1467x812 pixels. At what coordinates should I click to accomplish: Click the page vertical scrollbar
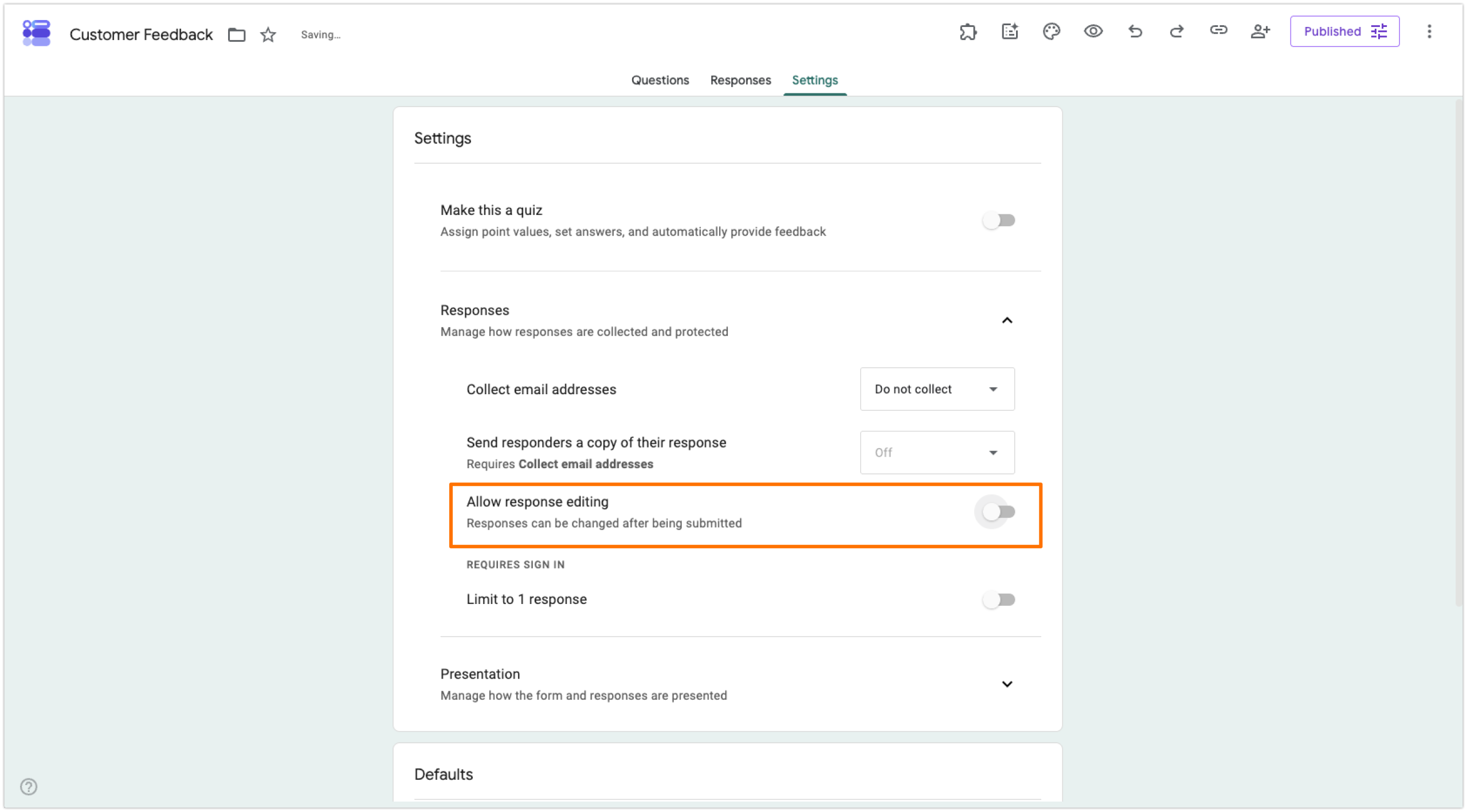tap(1459, 352)
